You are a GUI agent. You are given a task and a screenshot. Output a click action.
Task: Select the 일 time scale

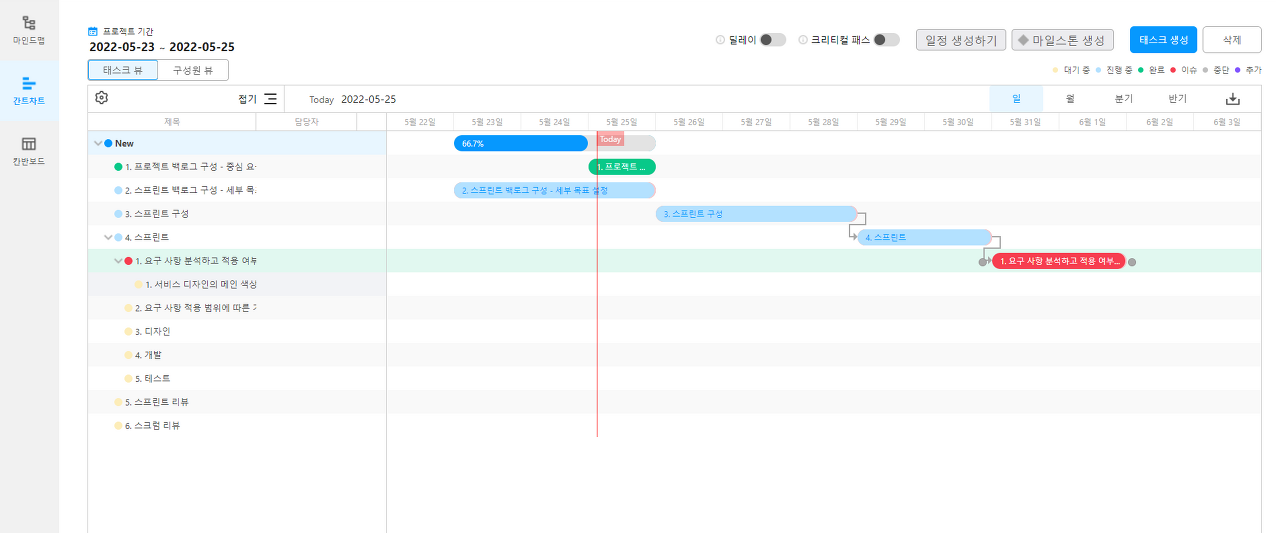pos(1016,99)
